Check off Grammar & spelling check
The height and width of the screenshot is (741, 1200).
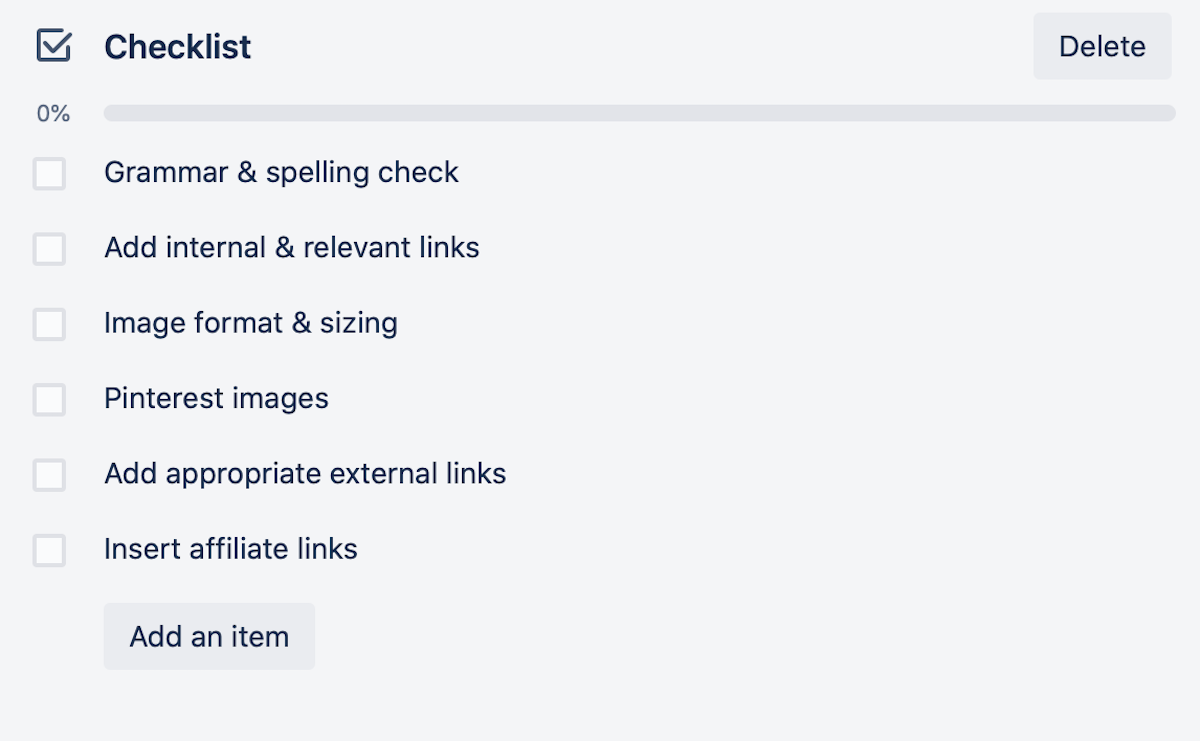click(49, 173)
